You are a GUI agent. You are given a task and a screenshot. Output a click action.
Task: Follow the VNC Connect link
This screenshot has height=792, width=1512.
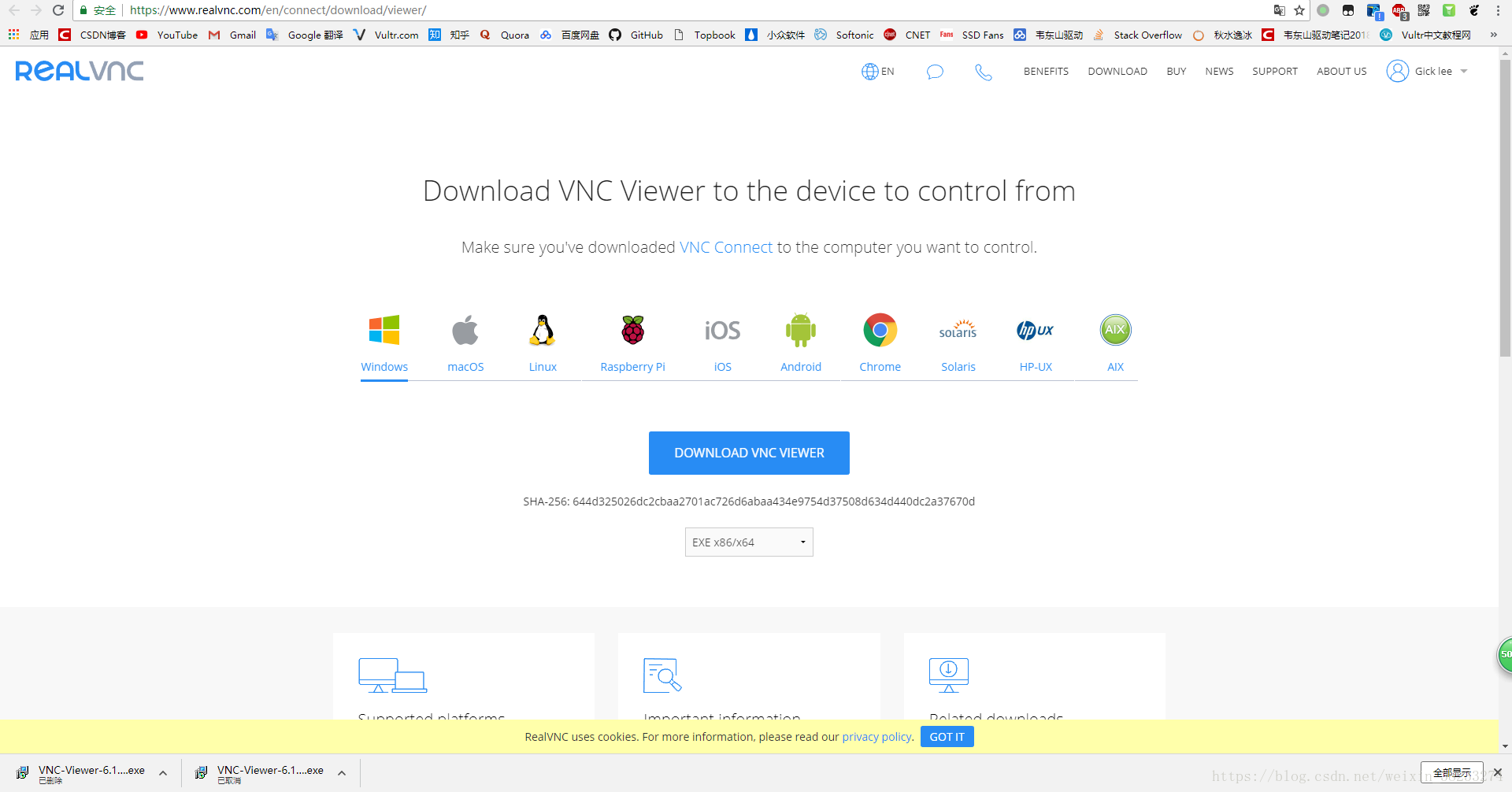pyautogui.click(x=726, y=247)
